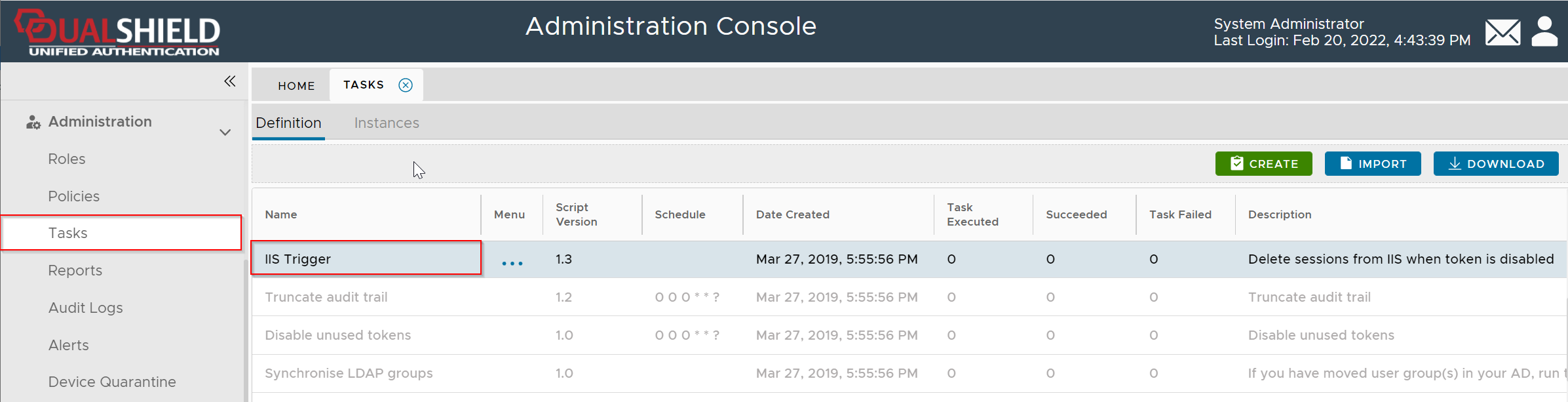Click the DOWNLOAD button
This screenshot has width=1568, height=402.
1495,164
